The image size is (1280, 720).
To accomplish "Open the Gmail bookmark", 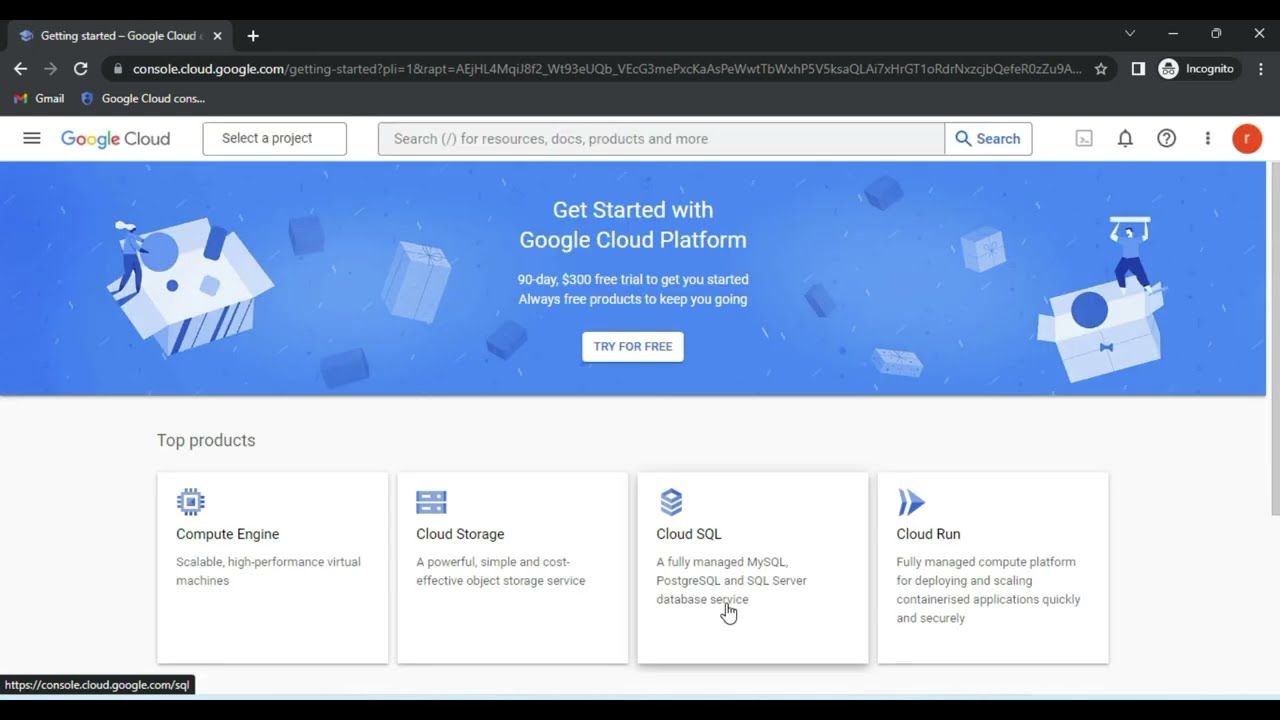I will [x=39, y=99].
